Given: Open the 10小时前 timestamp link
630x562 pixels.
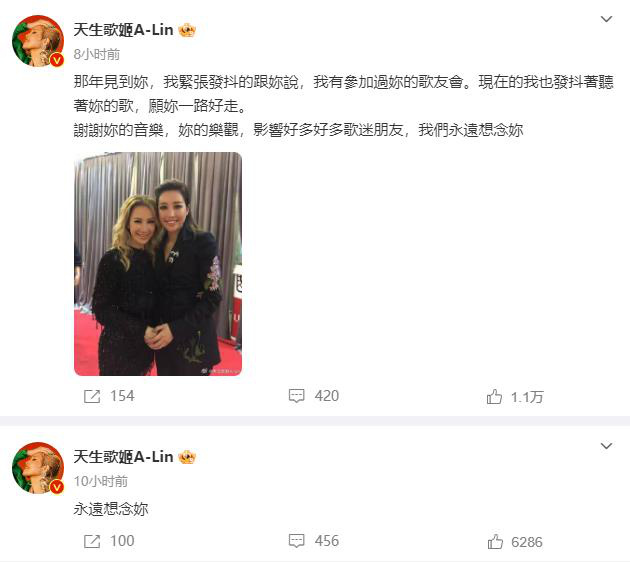Looking at the screenshot, I should click(x=101, y=481).
